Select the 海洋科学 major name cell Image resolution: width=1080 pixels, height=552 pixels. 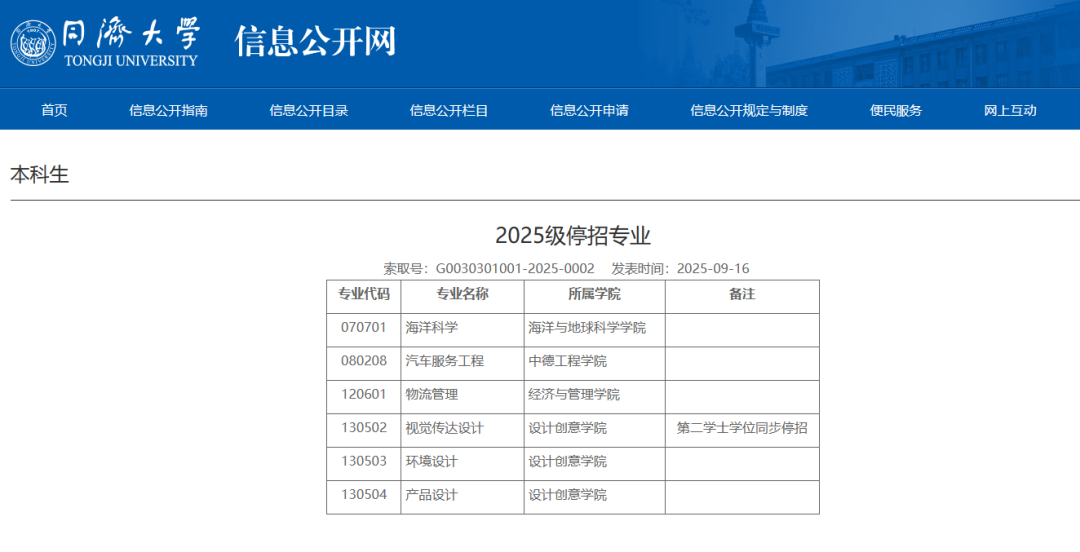tap(432, 328)
